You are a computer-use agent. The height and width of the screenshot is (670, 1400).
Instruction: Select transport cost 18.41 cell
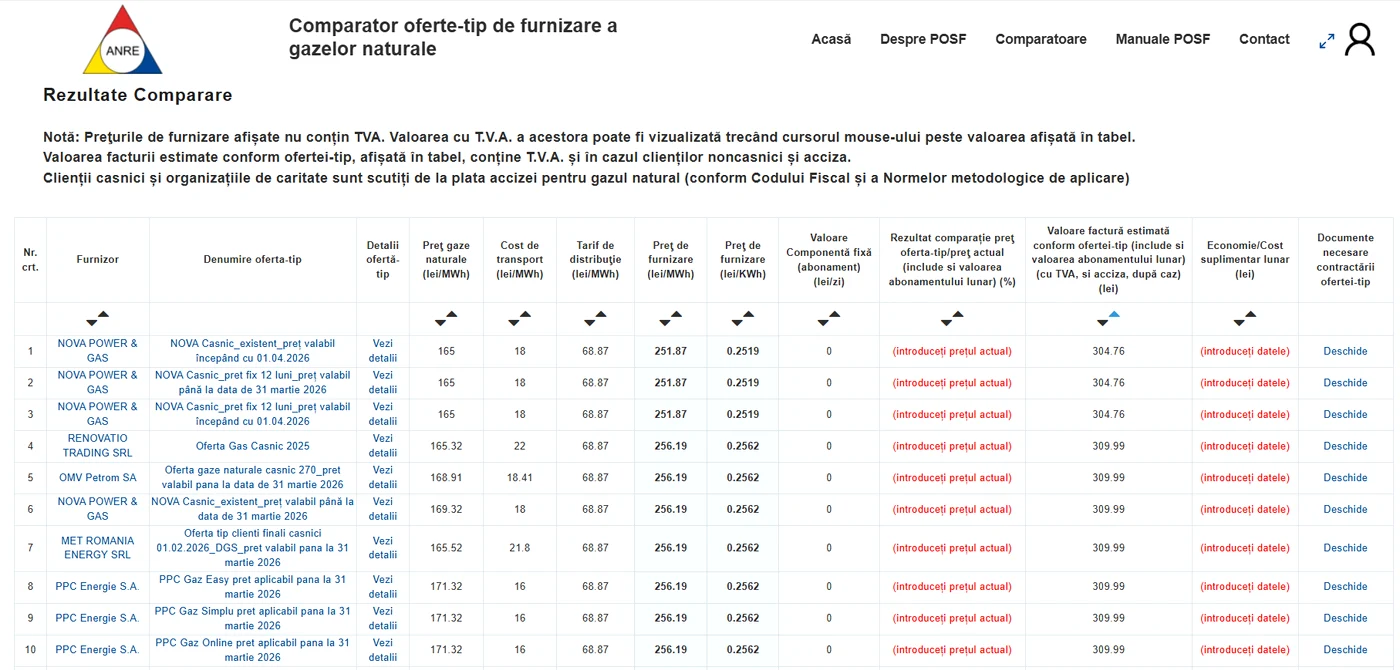[520, 478]
